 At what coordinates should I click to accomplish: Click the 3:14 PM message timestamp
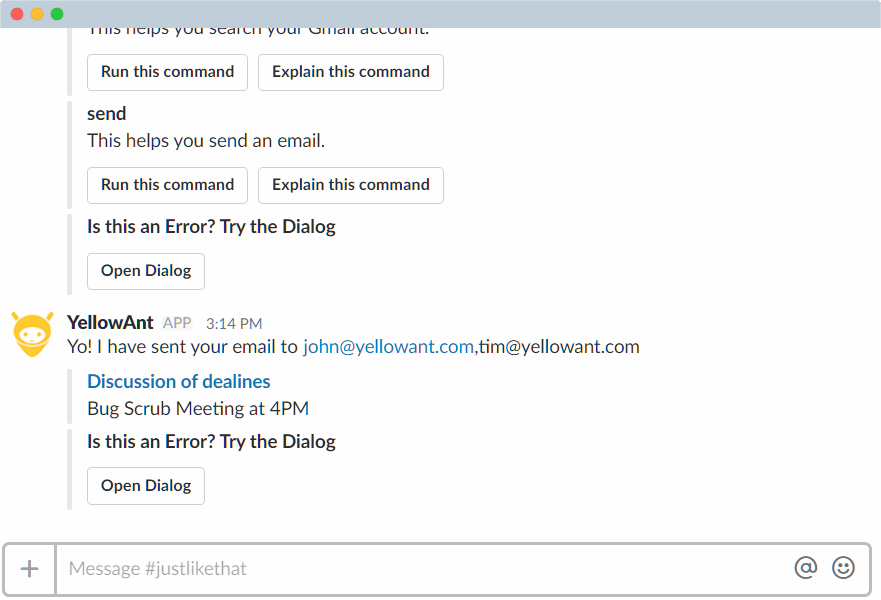click(234, 324)
